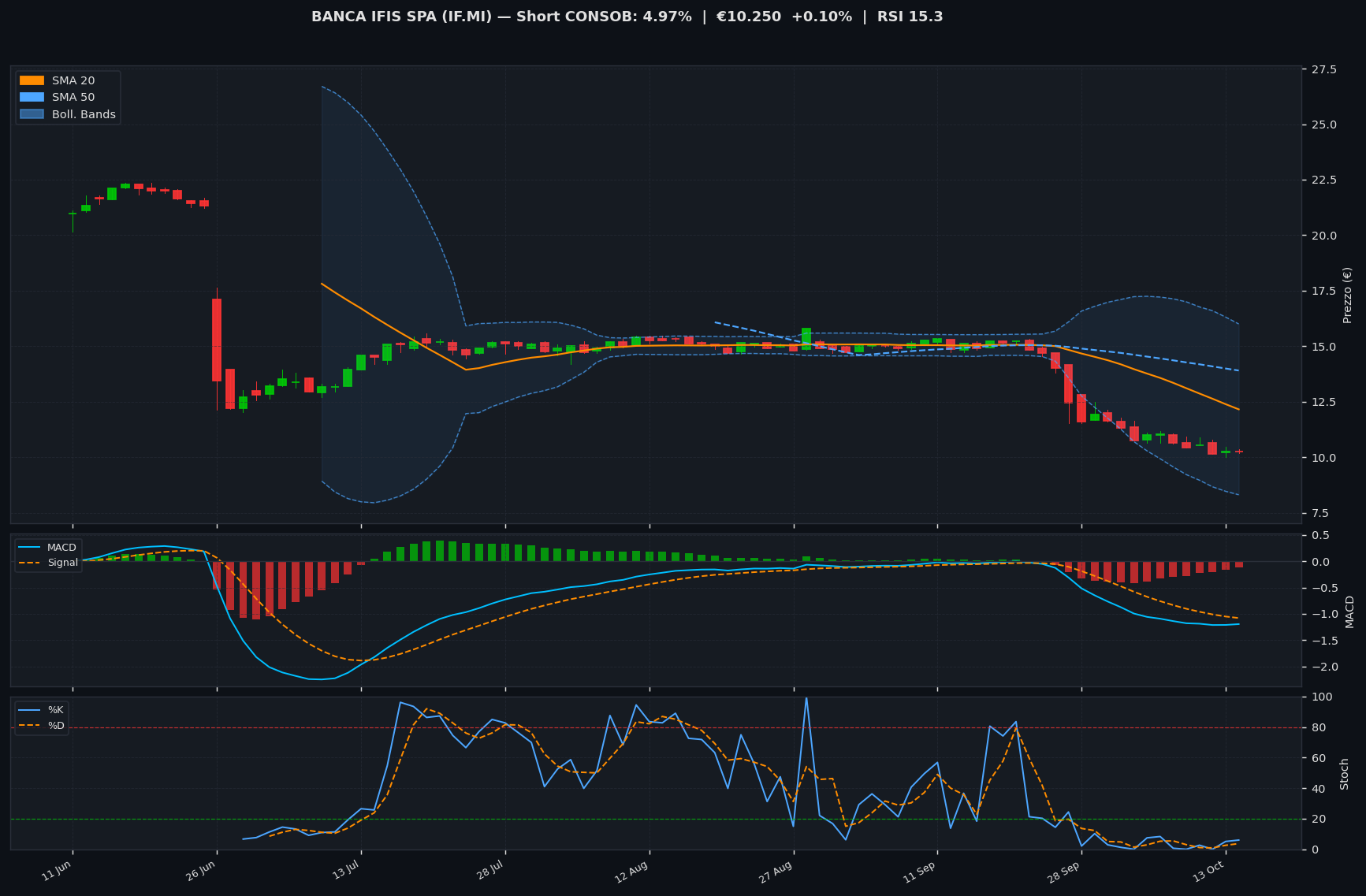1366x896 pixels.
Task: Click the tall green candle near 27 Aug
Action: [x=806, y=338]
